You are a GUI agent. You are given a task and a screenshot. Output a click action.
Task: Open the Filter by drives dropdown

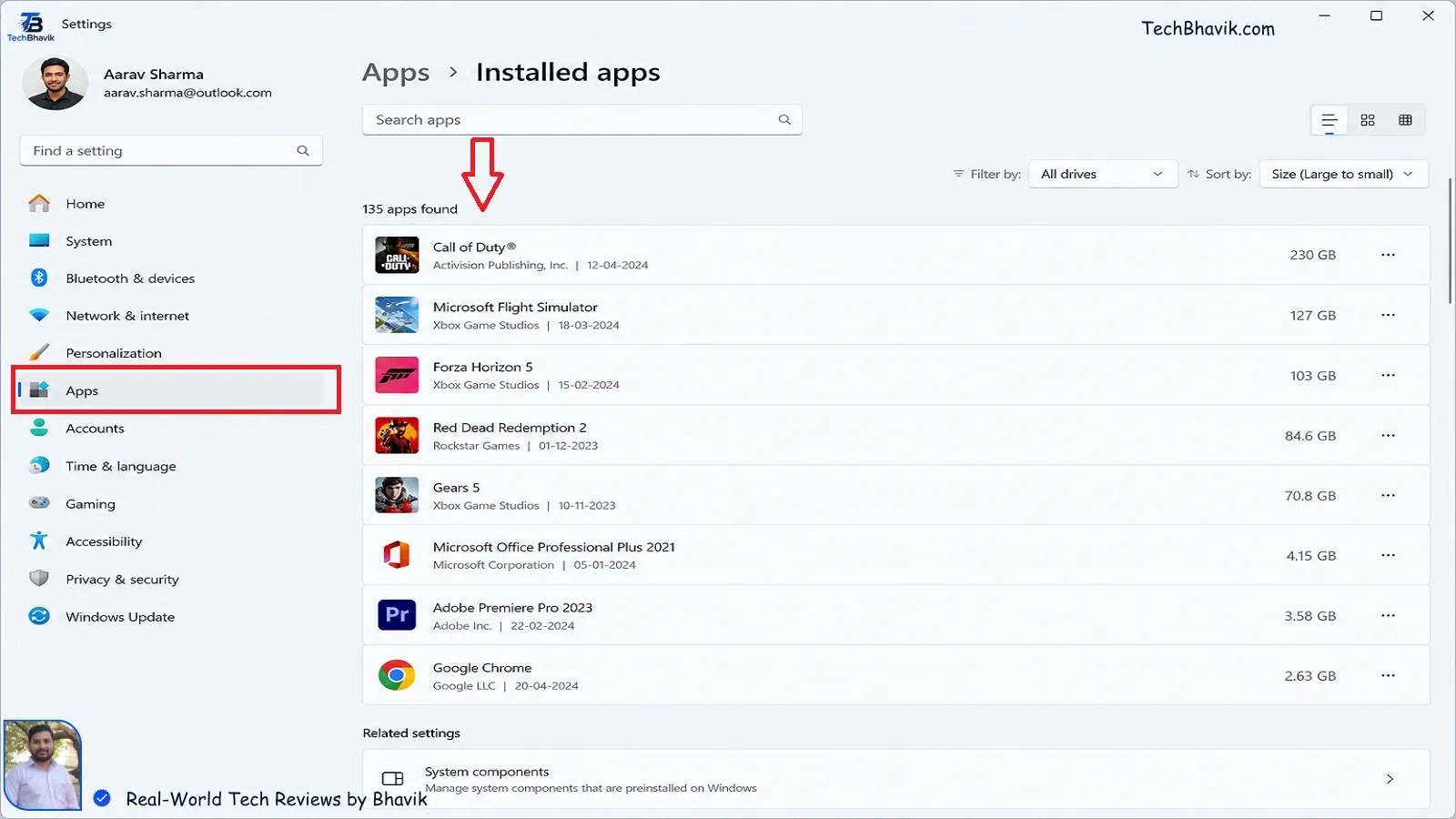pyautogui.click(x=1102, y=174)
